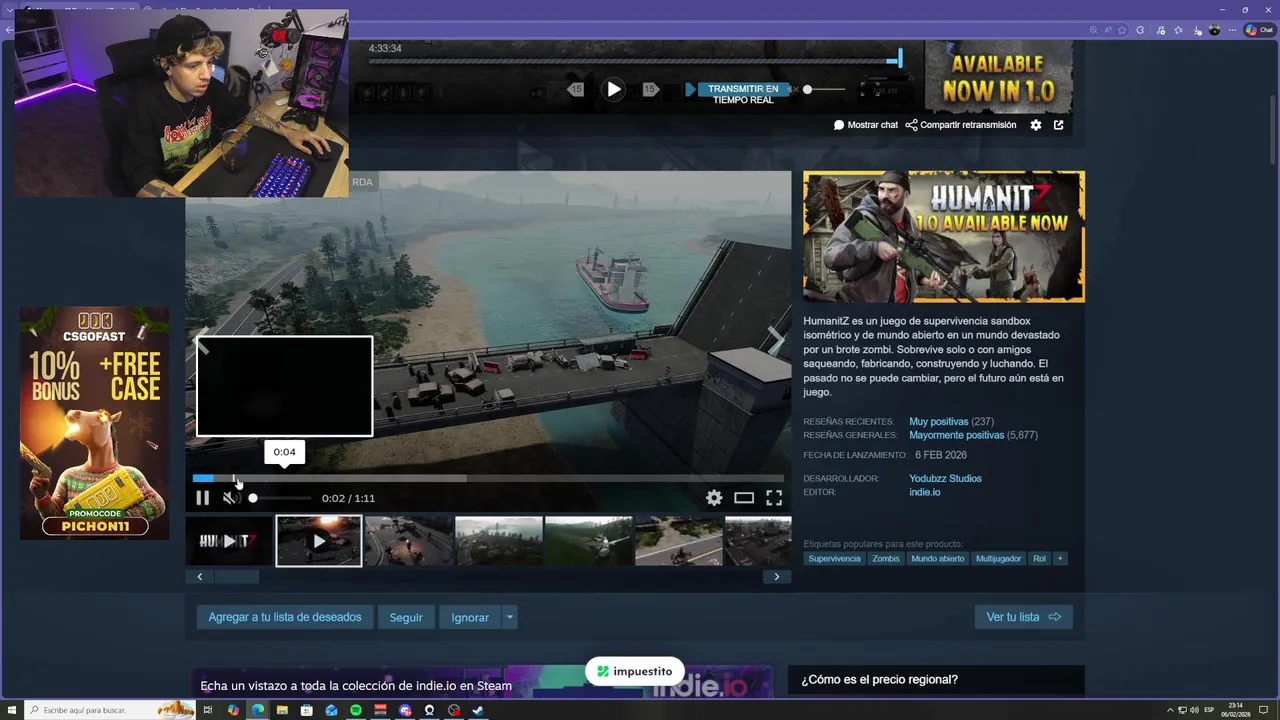Click Mostrar chat toggle
This screenshot has width=1280, height=720.
pyautogui.click(x=866, y=125)
